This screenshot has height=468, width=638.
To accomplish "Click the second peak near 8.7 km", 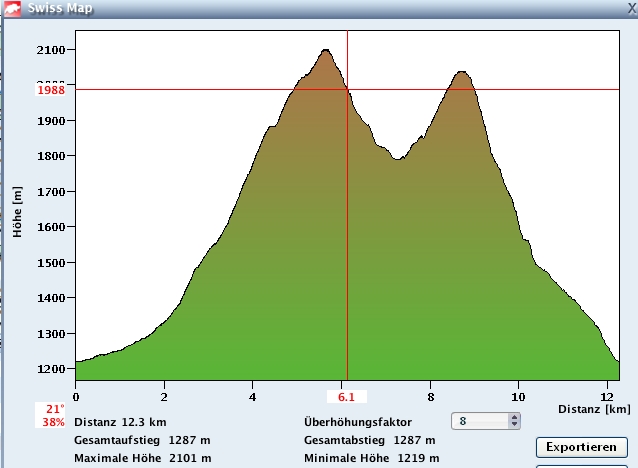I will coord(461,72).
